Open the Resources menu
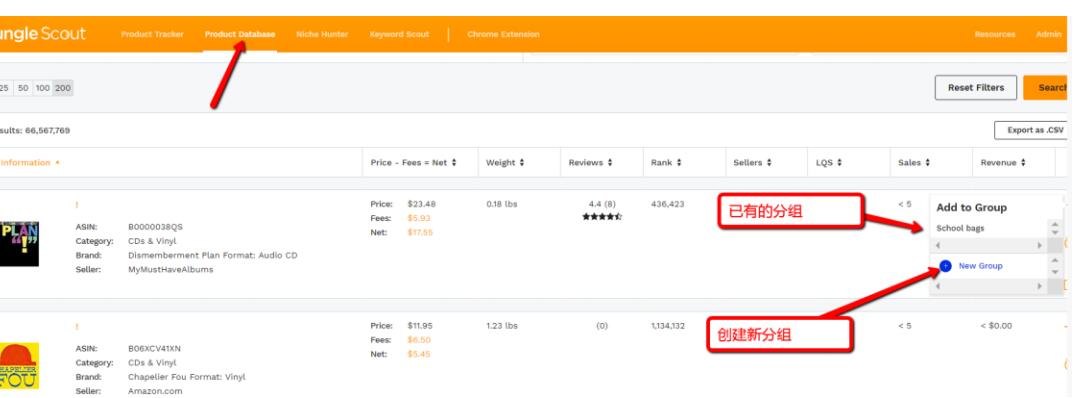1085x398 pixels. tap(995, 34)
